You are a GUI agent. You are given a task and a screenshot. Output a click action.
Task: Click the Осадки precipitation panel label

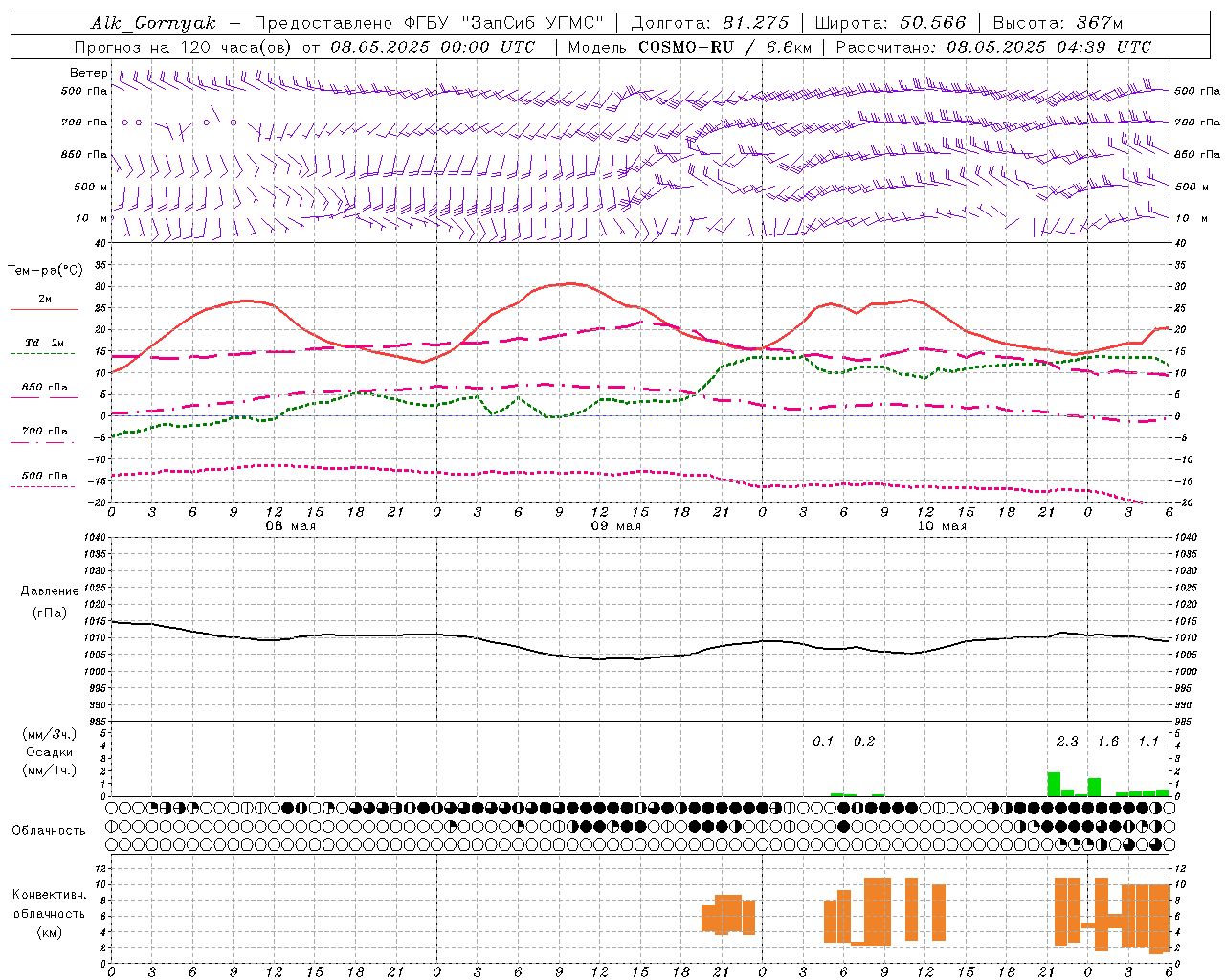(x=50, y=752)
